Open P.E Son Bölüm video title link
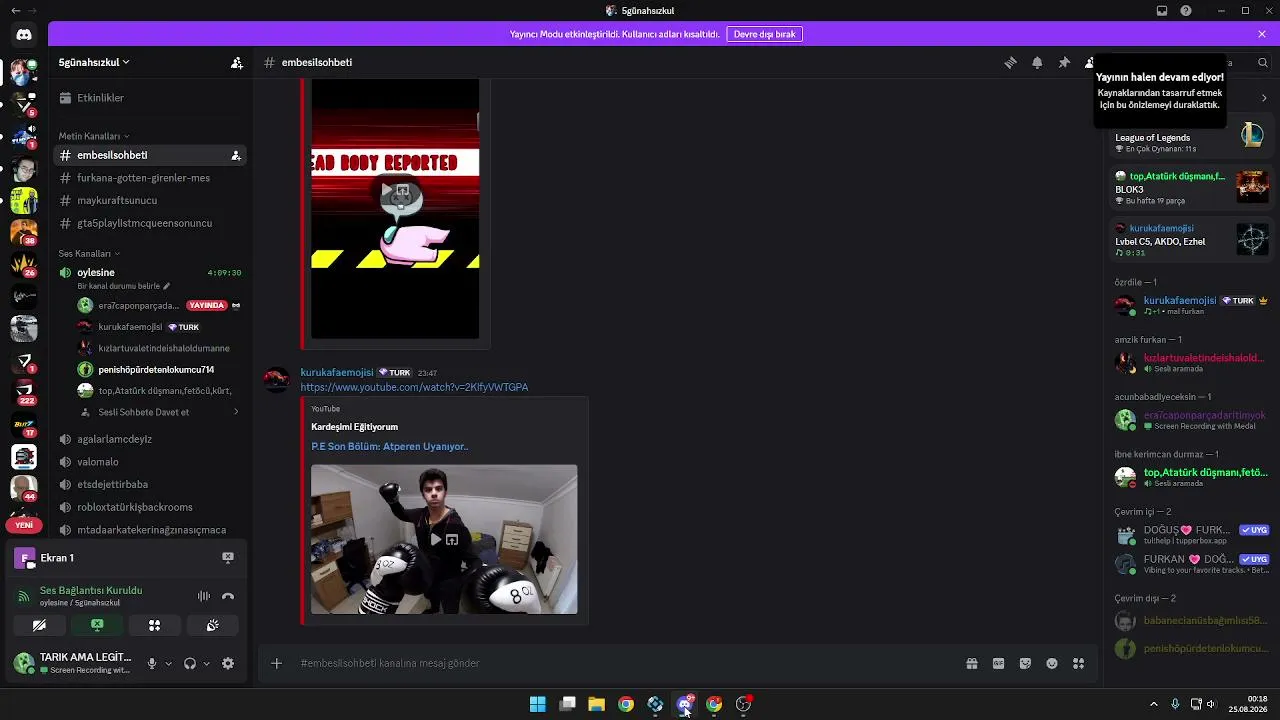This screenshot has height=720, width=1280. pyautogui.click(x=389, y=447)
